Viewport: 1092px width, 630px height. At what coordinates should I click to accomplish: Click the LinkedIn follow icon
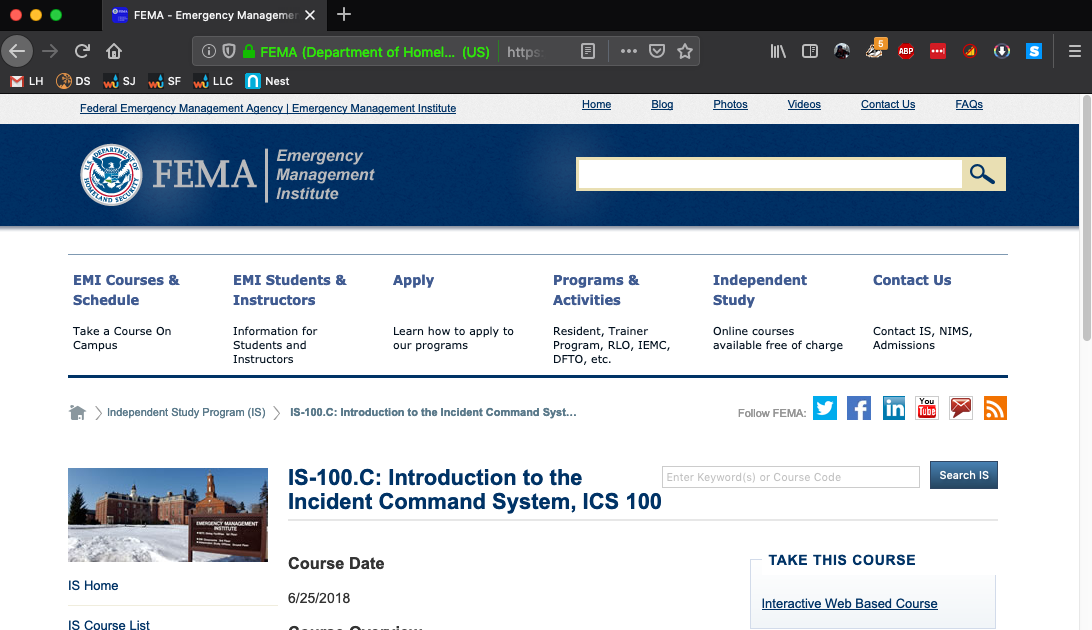(893, 408)
